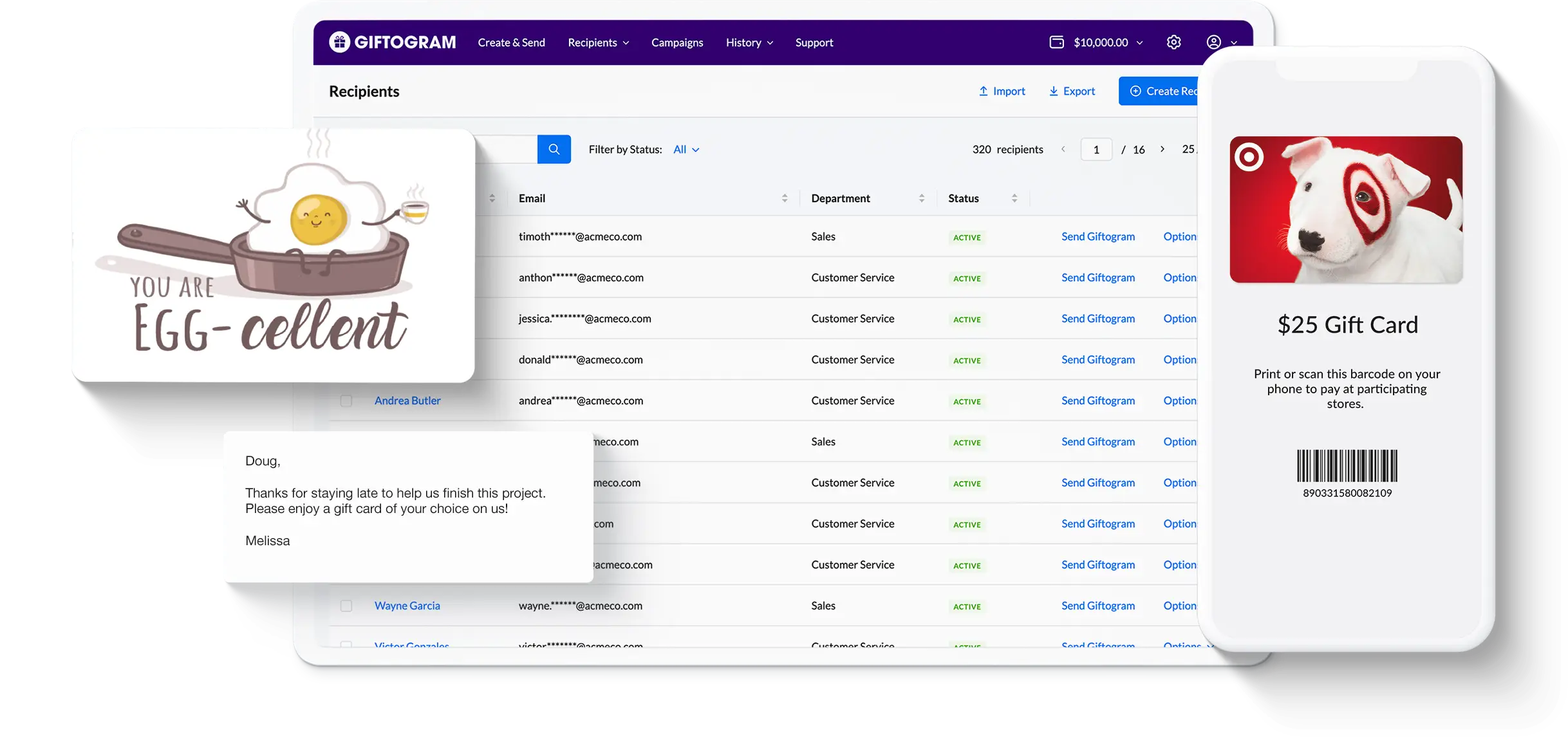Go to next page arrow
Screen dimensions: 1568x737
point(1162,149)
